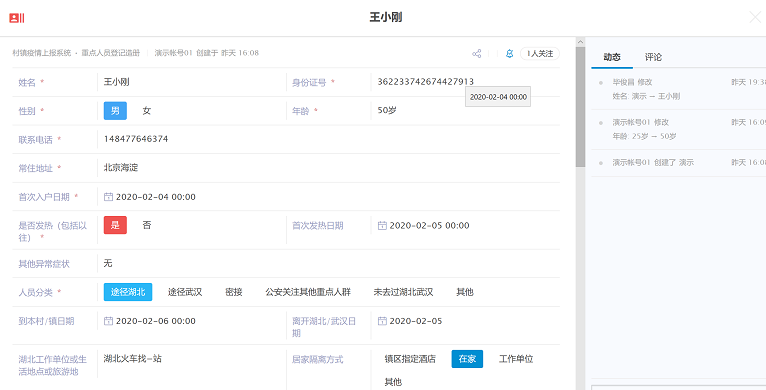Select log entry 演示帐号01 创建了 演示
Screen dimensions: 766x390
click(653, 162)
